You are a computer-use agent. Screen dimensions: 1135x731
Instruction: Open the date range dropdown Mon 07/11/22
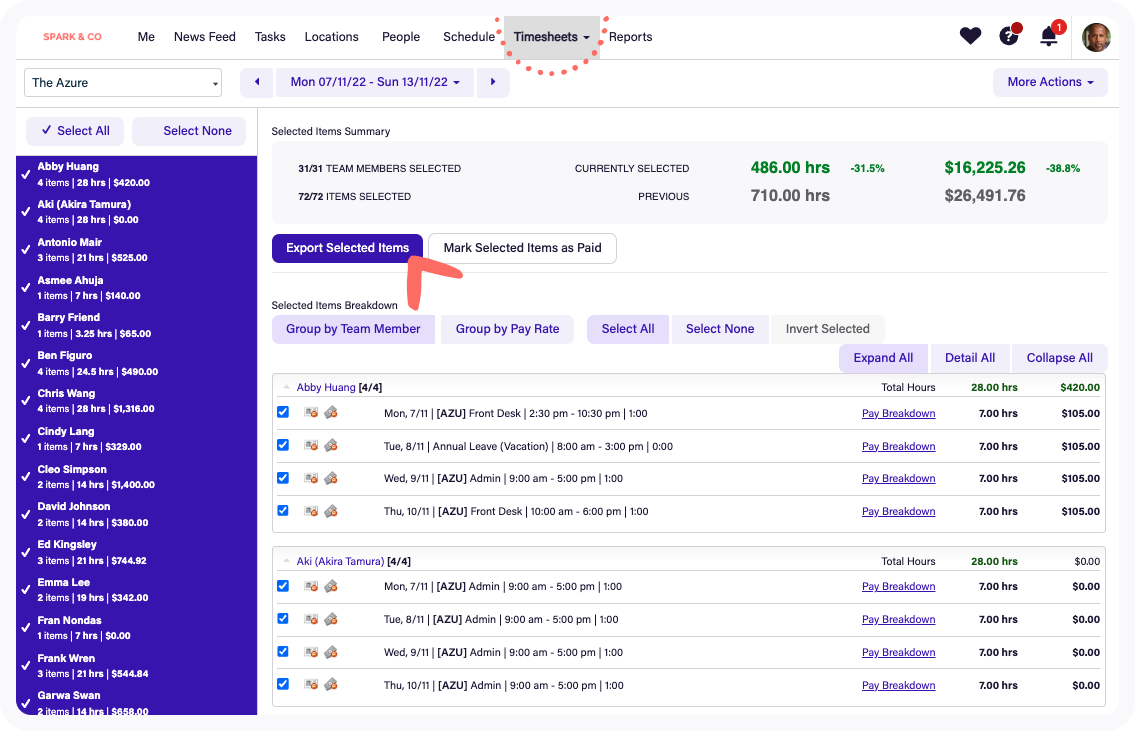click(x=375, y=83)
